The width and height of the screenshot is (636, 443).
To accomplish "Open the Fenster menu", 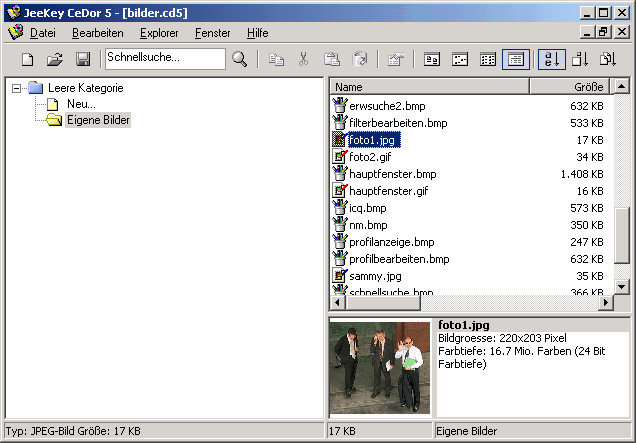I will coord(213,33).
